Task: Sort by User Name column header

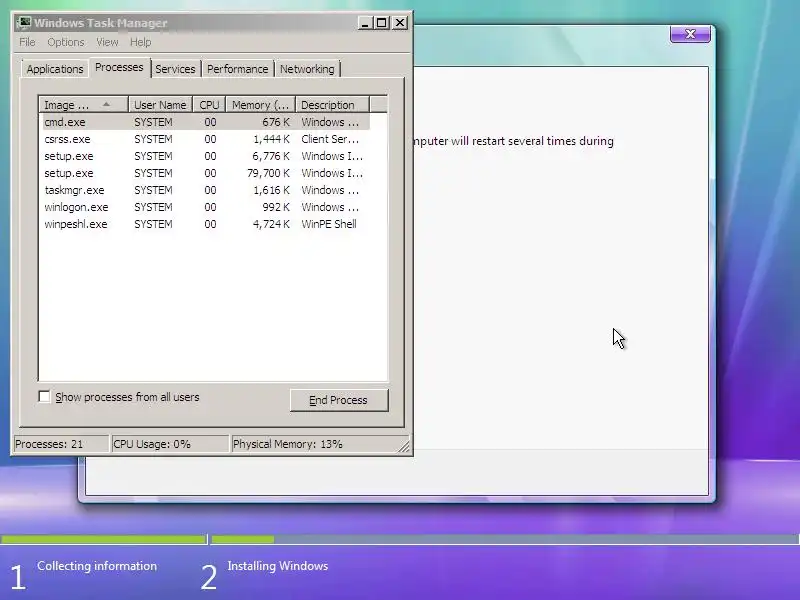Action: coord(160,105)
